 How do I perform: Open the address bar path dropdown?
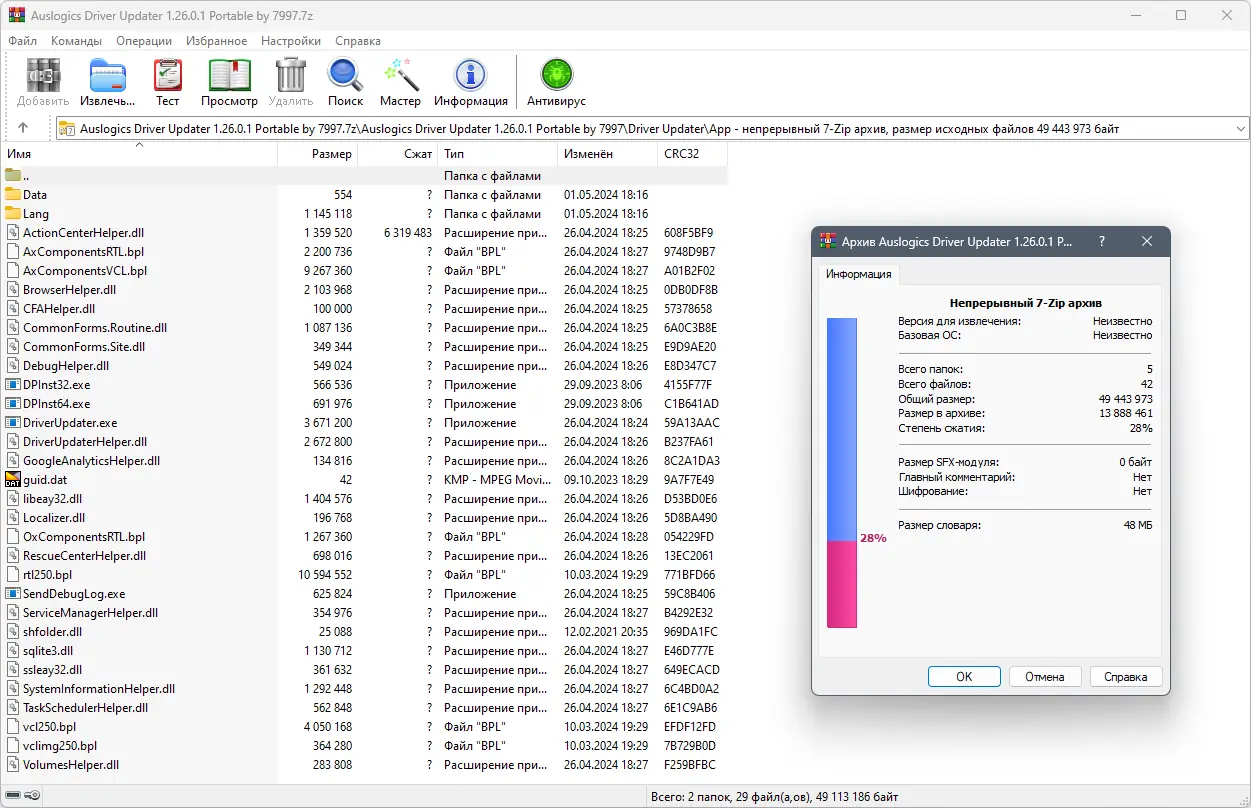[x=1241, y=128]
